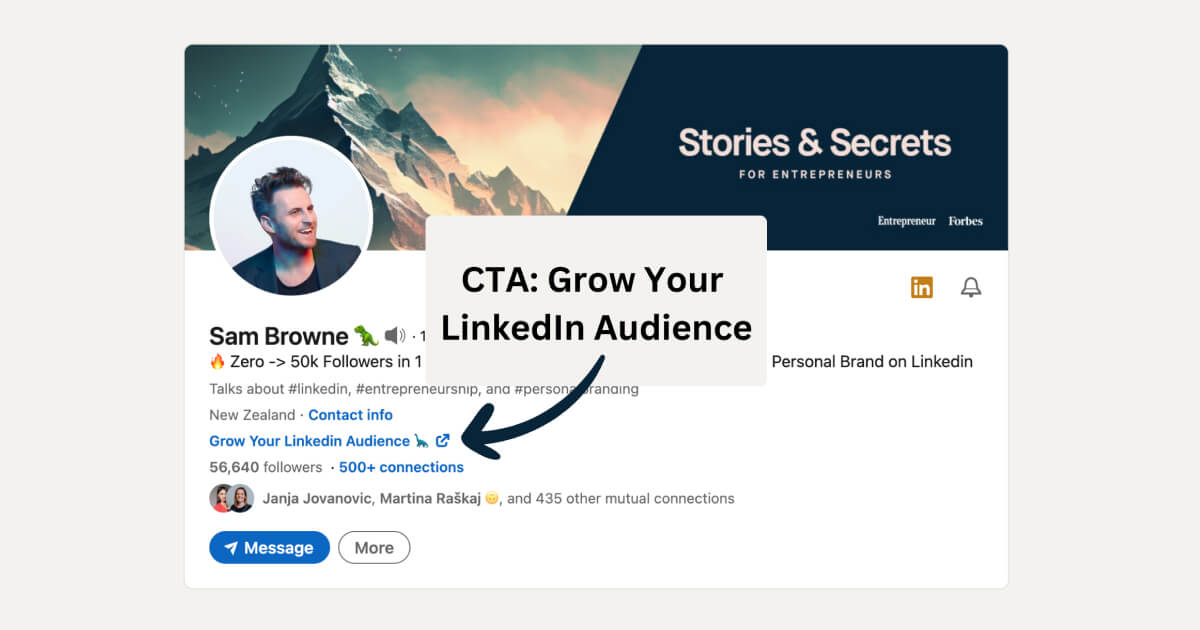The height and width of the screenshot is (630, 1200).
Task: Click the Forbes logo on the banner
Action: pyautogui.click(x=965, y=221)
